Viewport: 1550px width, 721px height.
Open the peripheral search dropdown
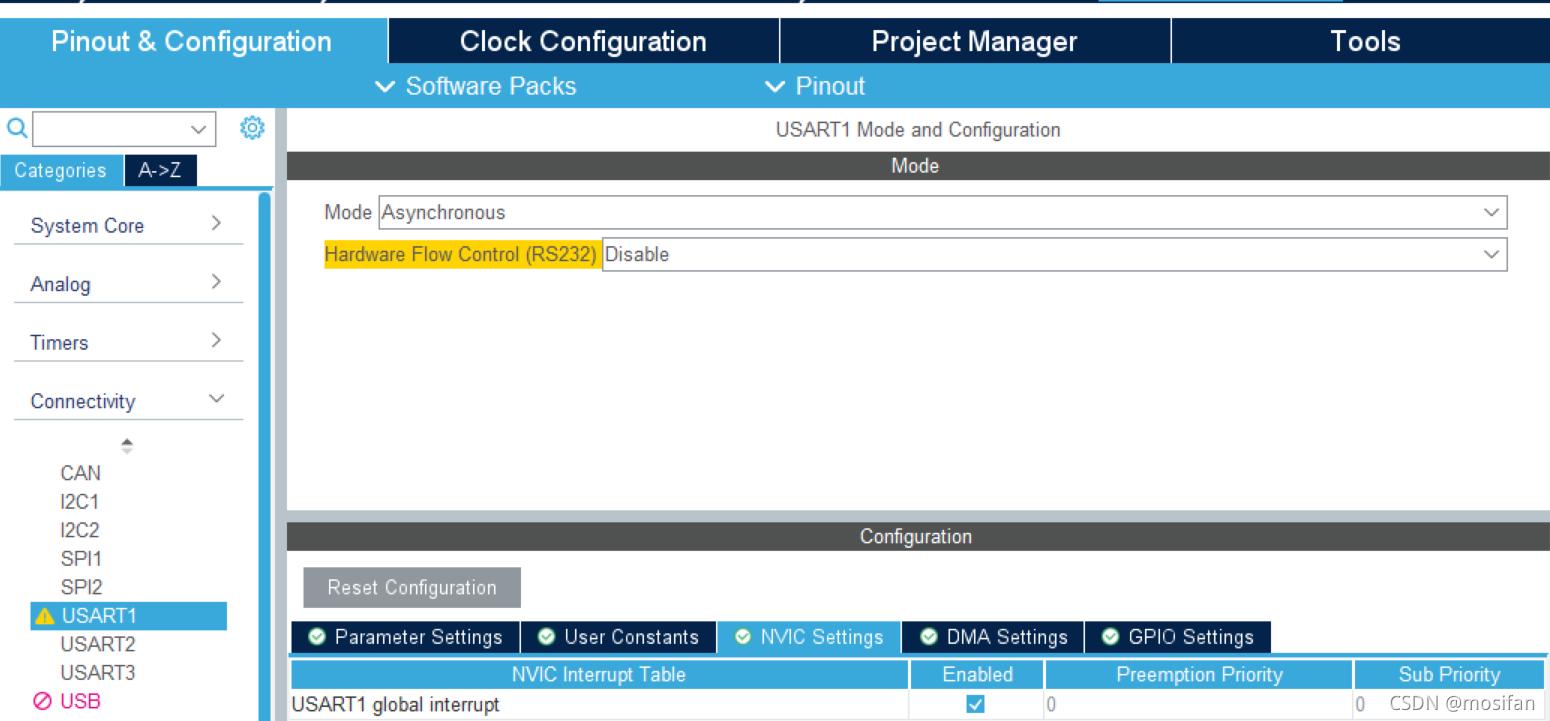(x=198, y=129)
